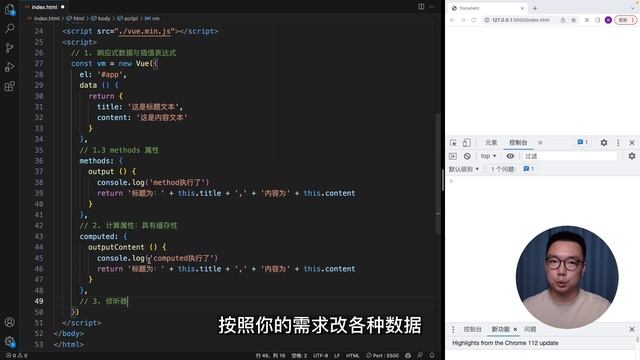This screenshot has height=360, width=640.
Task: Open Chrome tab search dropdown chevron
Action: coord(633,7)
